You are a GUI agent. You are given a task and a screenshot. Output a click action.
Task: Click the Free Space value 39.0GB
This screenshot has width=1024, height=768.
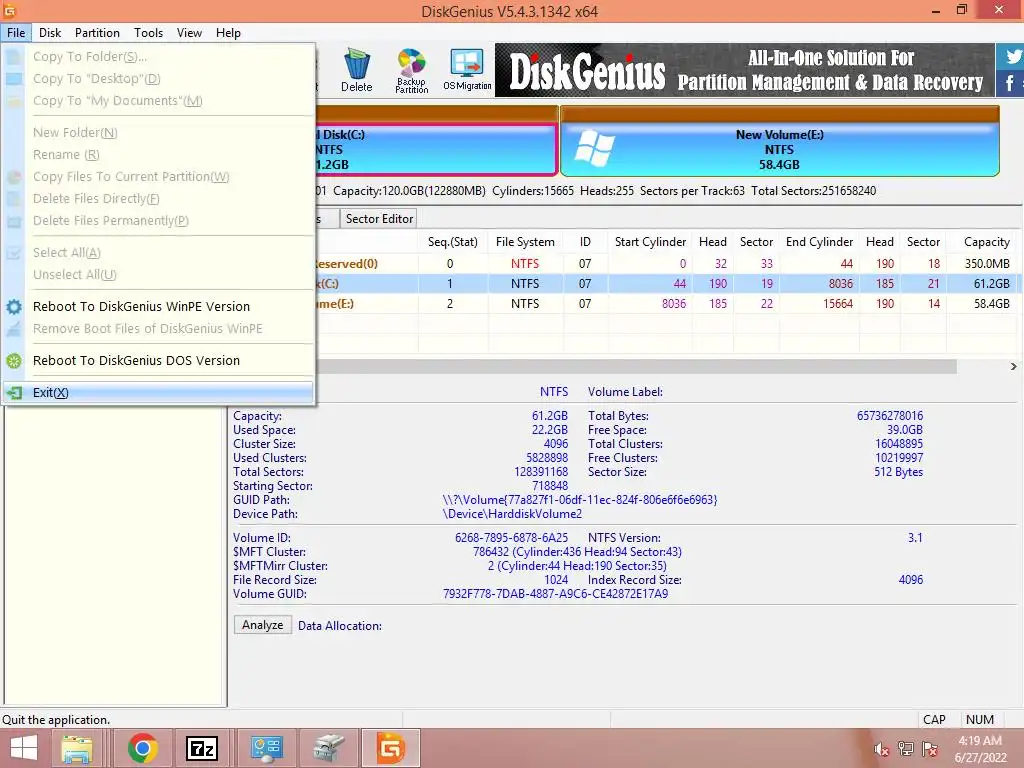coord(904,430)
